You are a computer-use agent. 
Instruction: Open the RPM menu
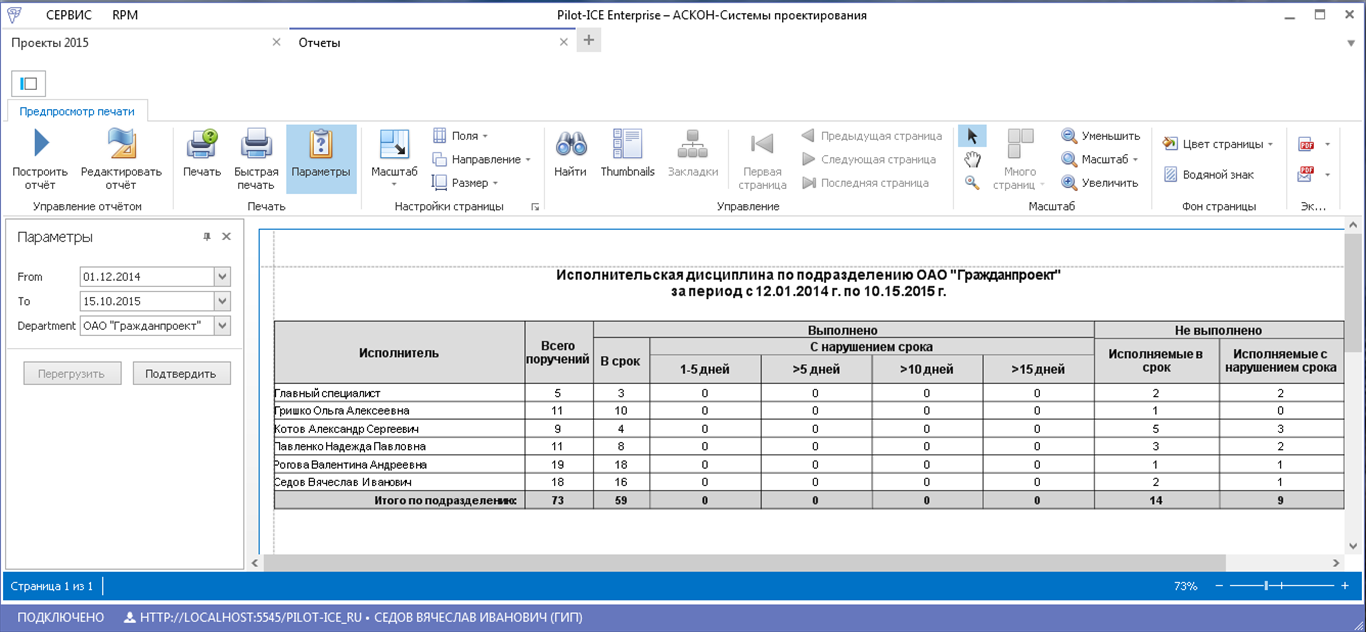tap(125, 15)
